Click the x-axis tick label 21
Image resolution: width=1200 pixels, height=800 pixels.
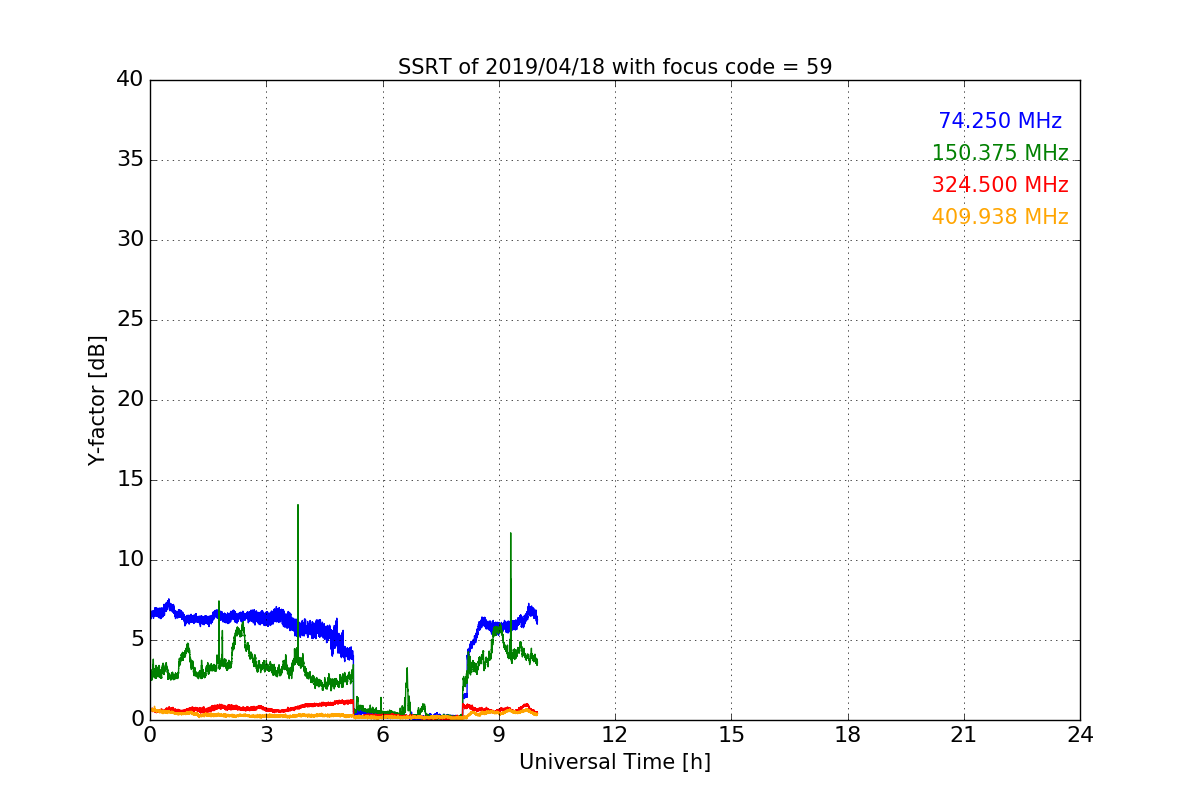(x=964, y=735)
